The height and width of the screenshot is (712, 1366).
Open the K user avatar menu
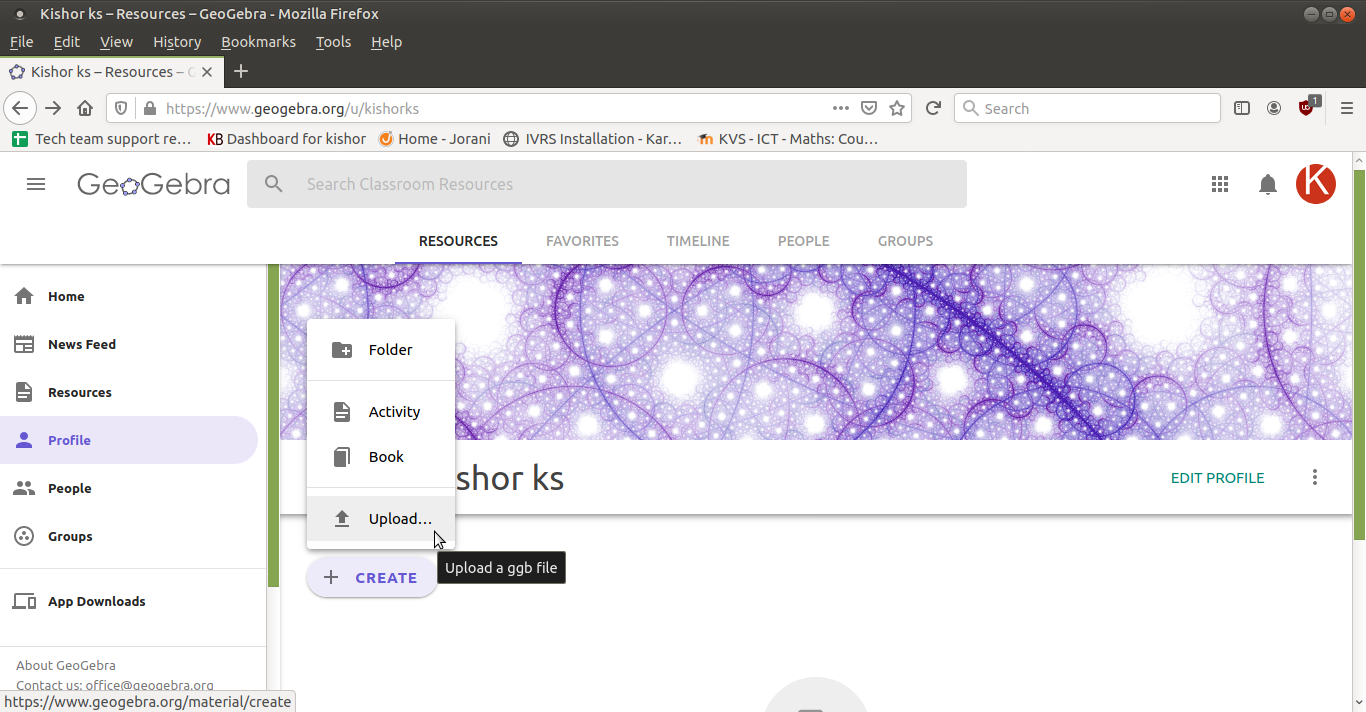point(1316,184)
